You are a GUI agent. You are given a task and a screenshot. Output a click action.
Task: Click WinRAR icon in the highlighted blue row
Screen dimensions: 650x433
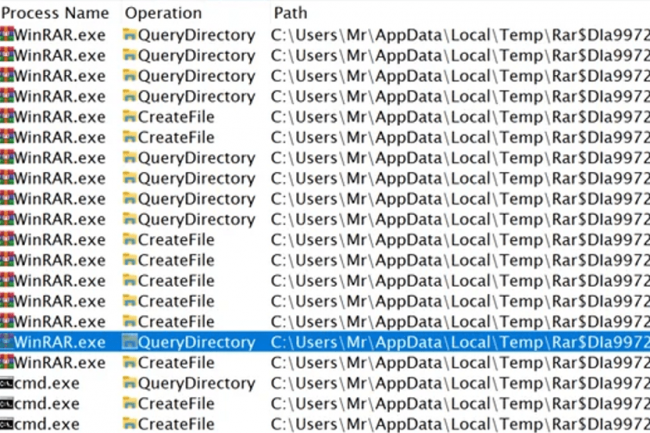[7, 342]
